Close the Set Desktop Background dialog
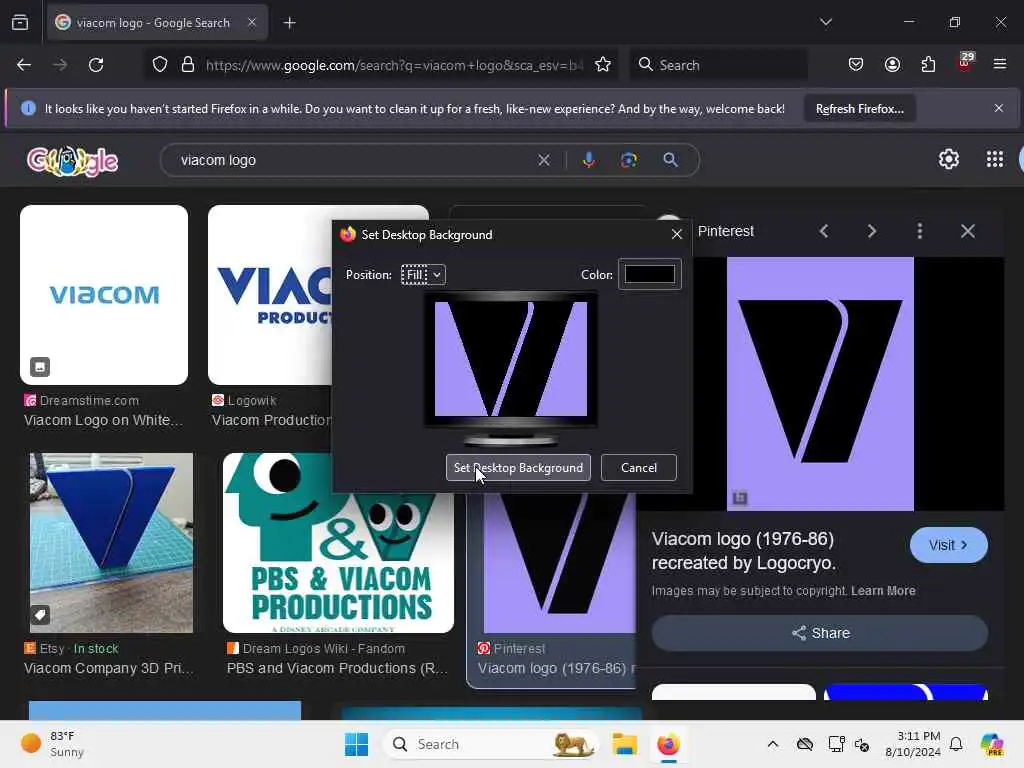1024x768 pixels. [677, 234]
